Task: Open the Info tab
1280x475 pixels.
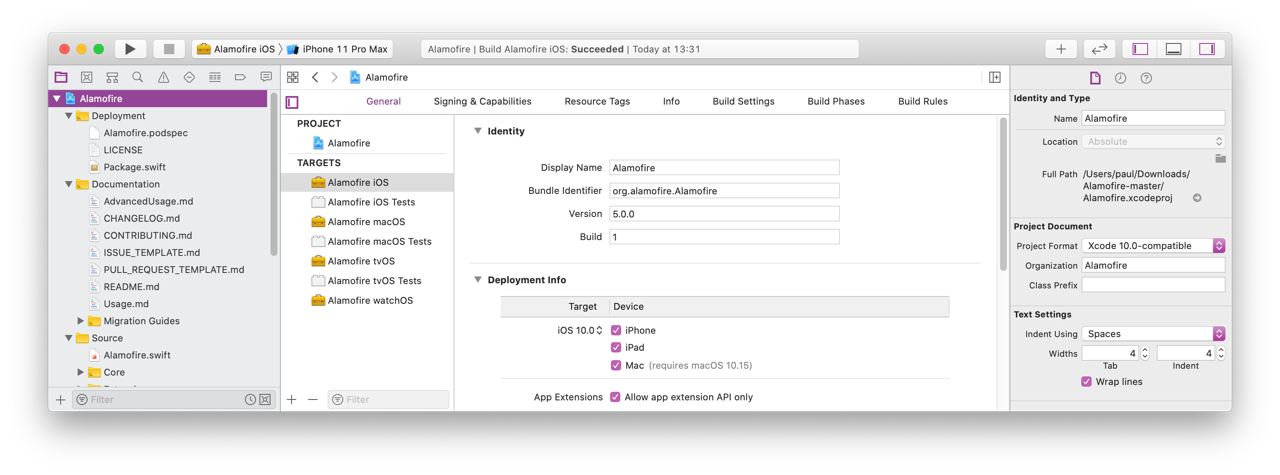Action: [x=671, y=101]
